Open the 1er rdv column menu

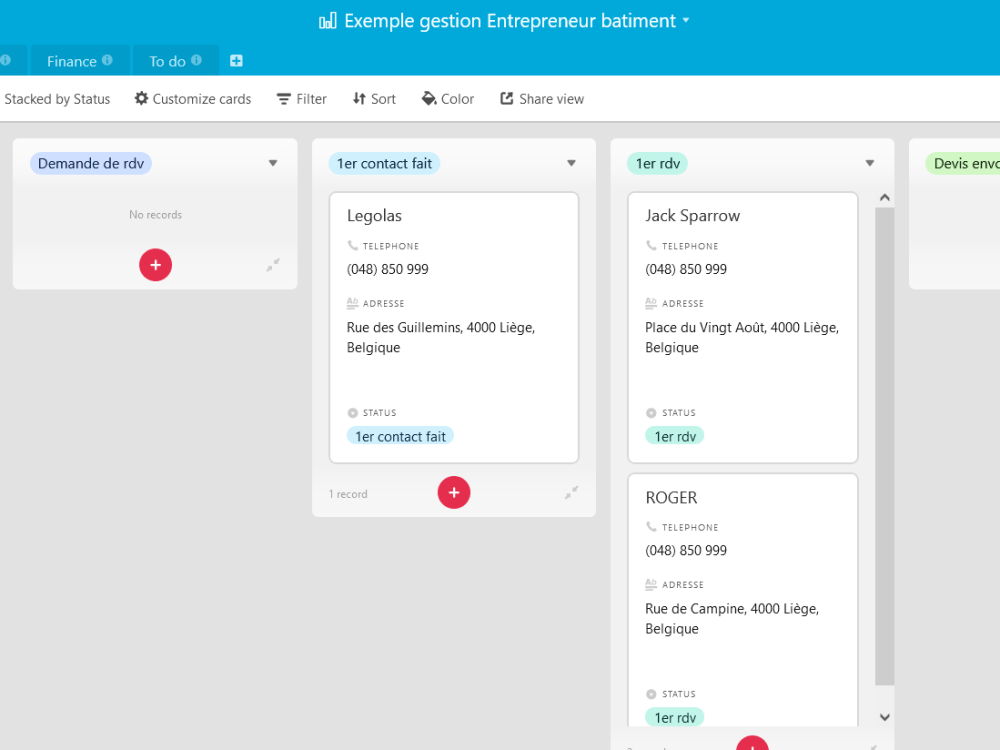[x=869, y=162]
